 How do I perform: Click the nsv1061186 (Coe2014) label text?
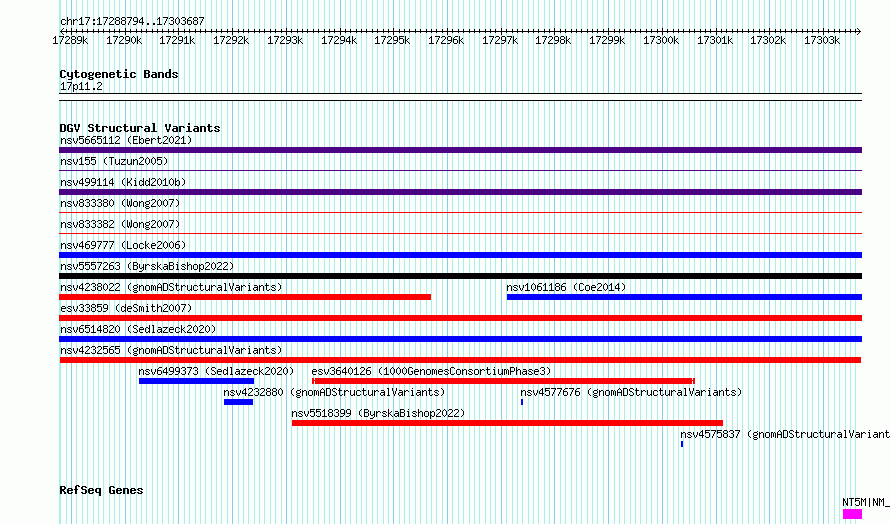[x=566, y=287]
